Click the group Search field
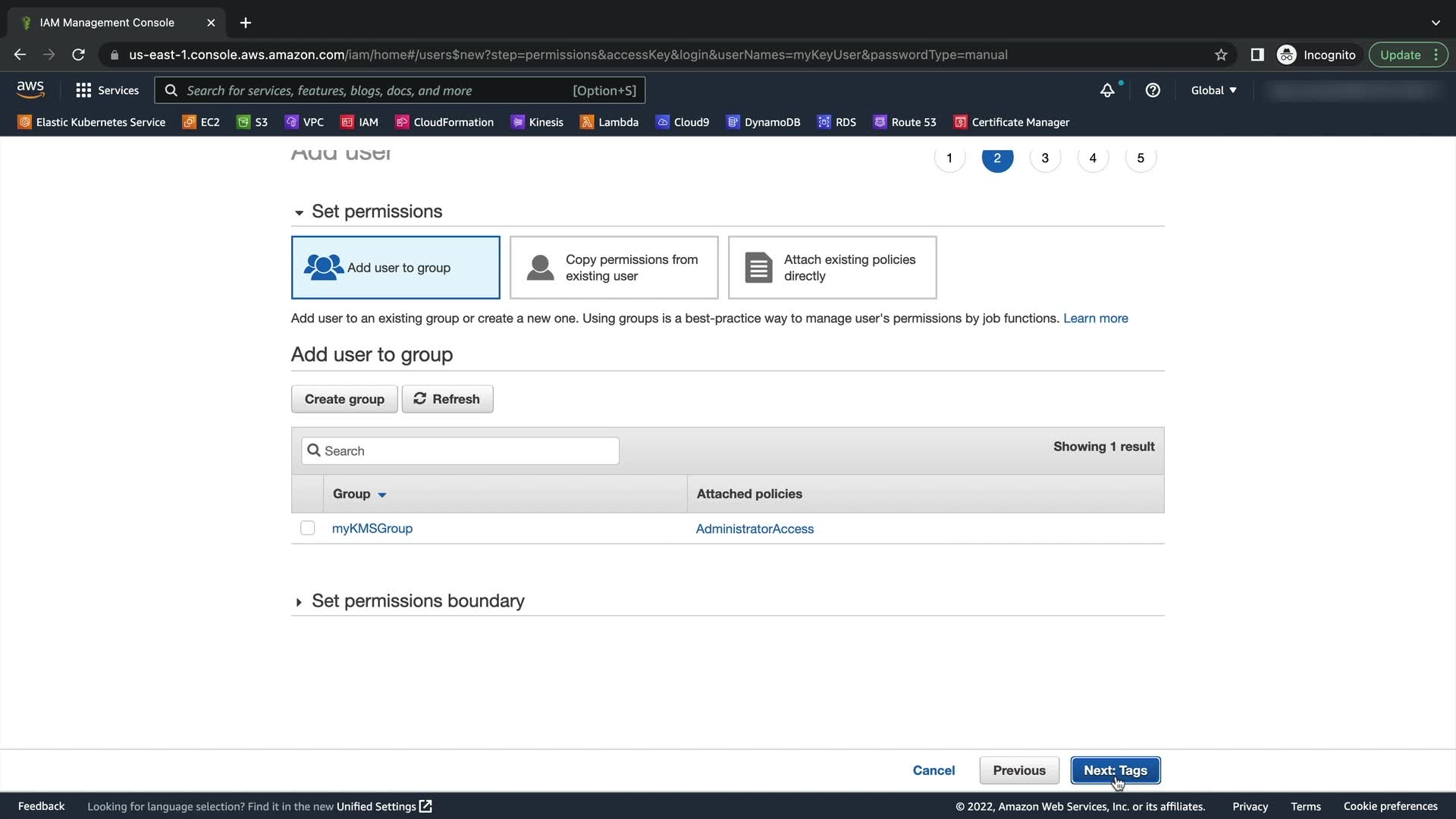This screenshot has height=819, width=1456. point(460,451)
